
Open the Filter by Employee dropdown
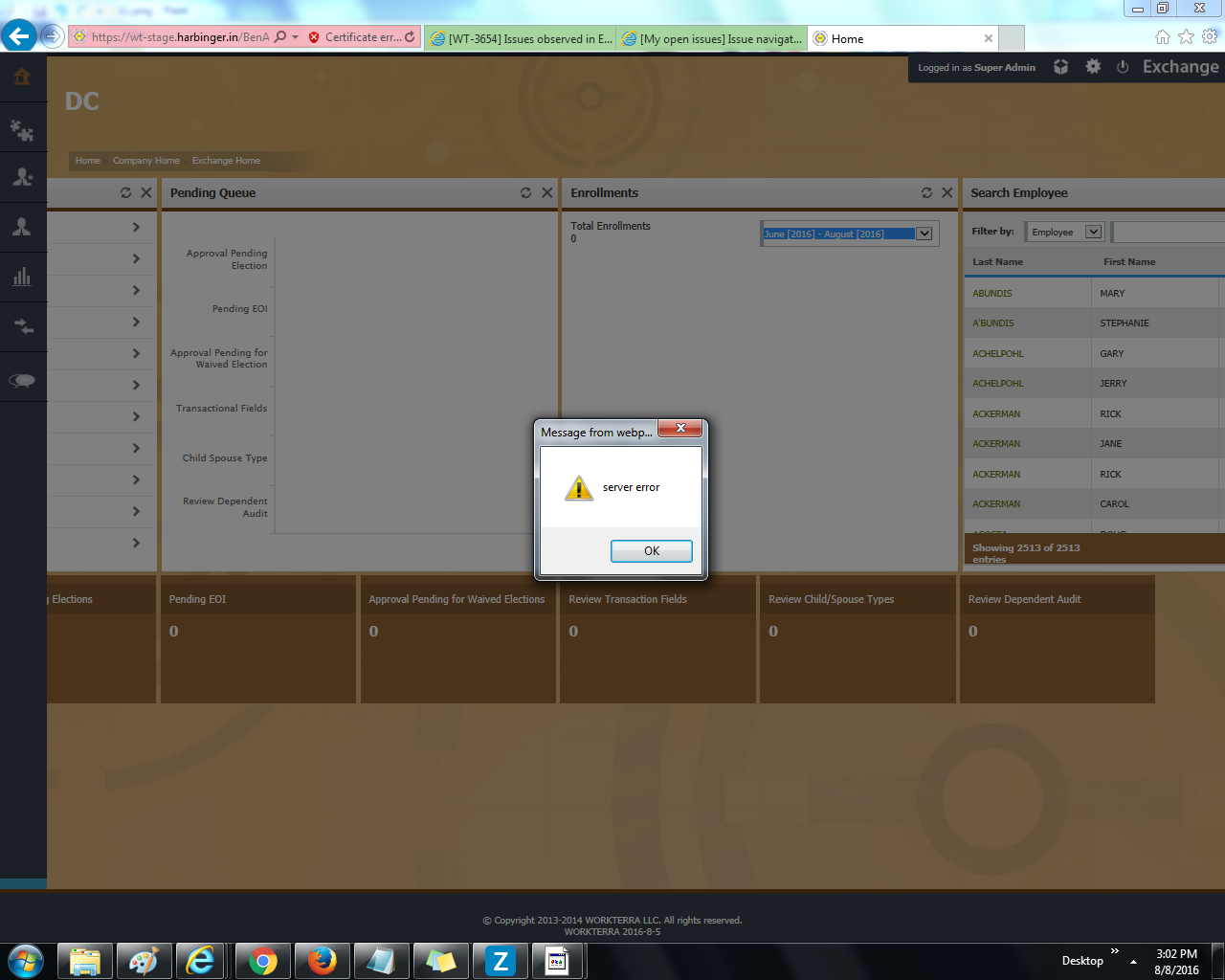pos(1093,232)
